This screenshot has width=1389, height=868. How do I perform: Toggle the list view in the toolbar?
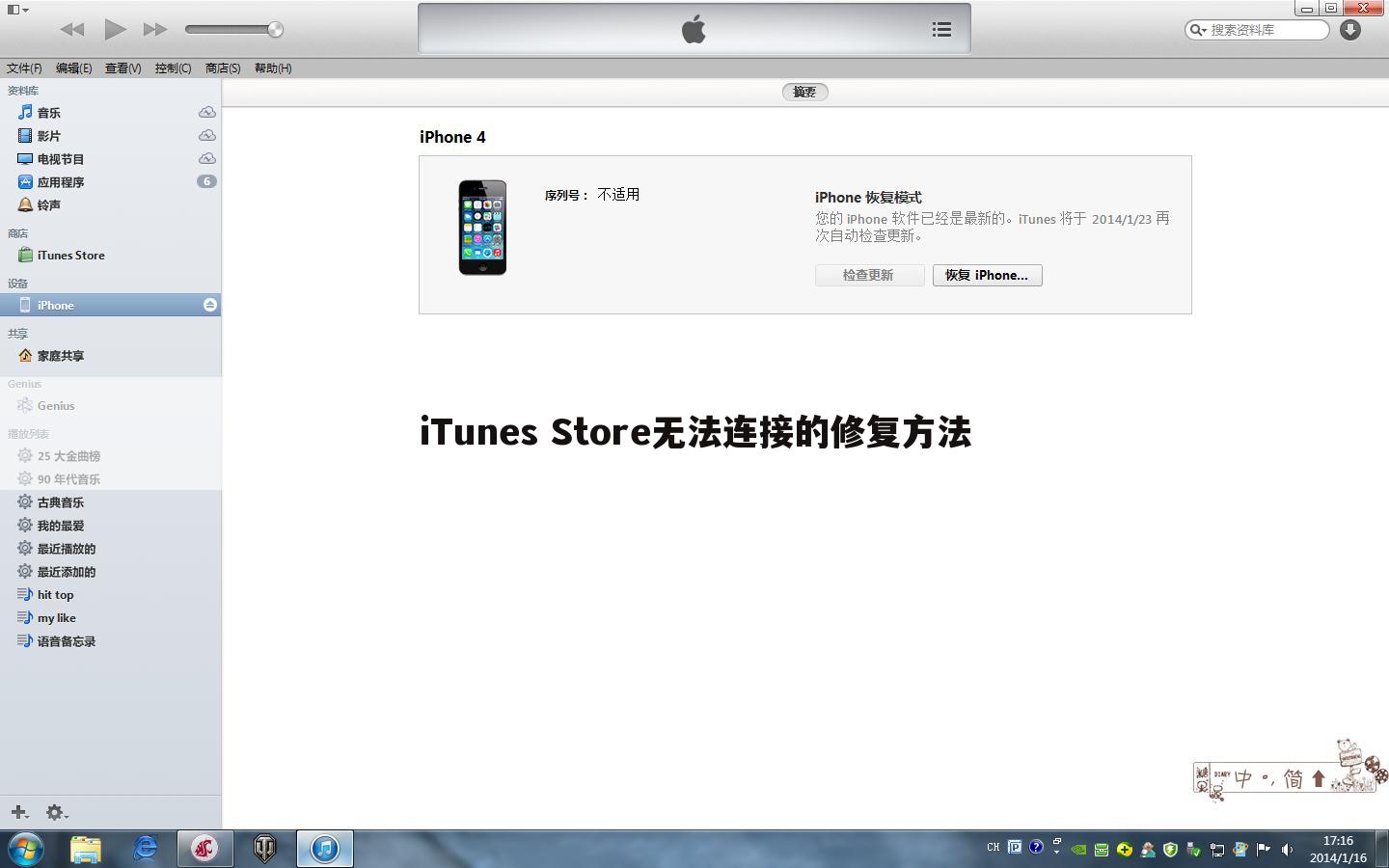pos(940,29)
